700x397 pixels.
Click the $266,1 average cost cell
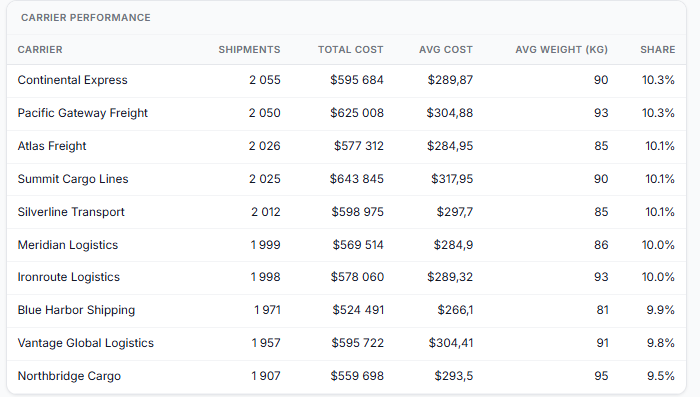[455, 310]
